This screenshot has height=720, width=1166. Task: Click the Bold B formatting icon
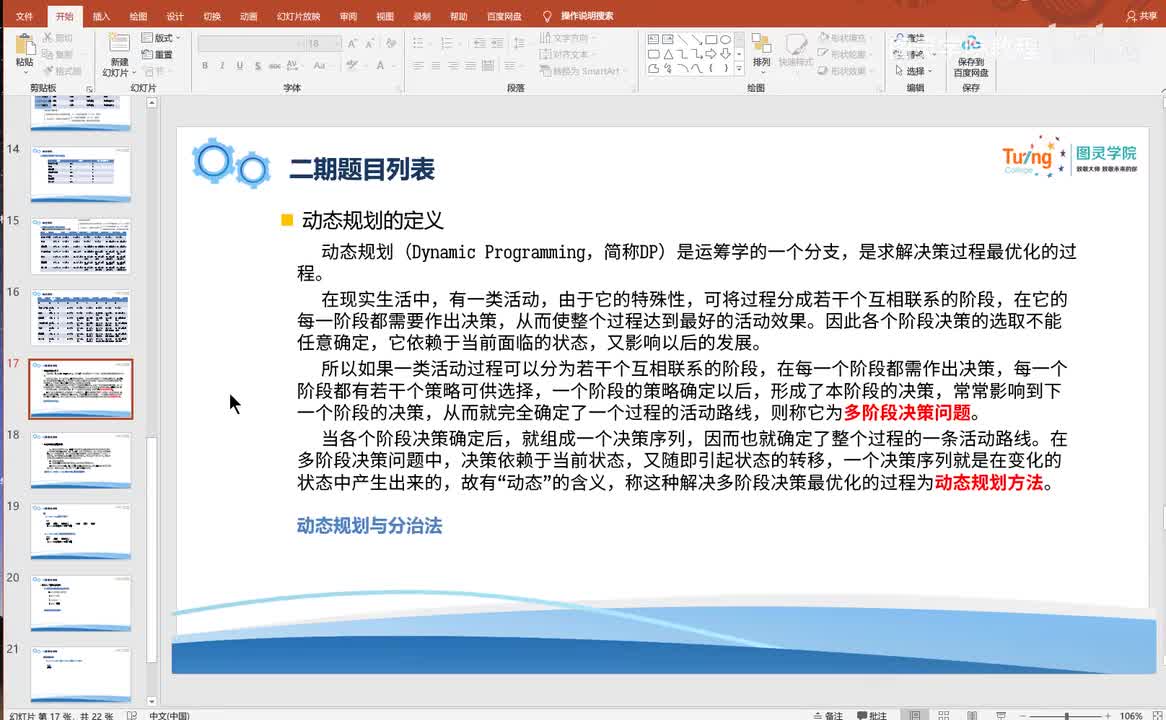204,65
